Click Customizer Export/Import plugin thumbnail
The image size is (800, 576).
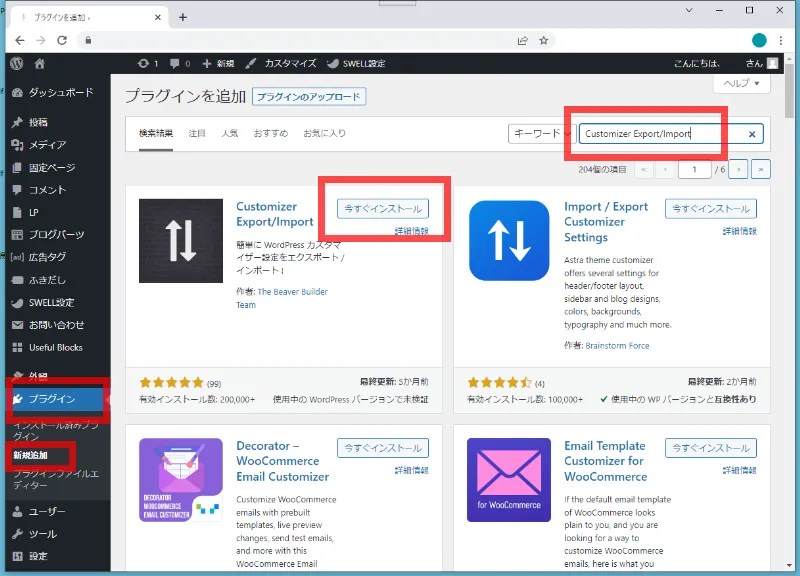point(181,241)
